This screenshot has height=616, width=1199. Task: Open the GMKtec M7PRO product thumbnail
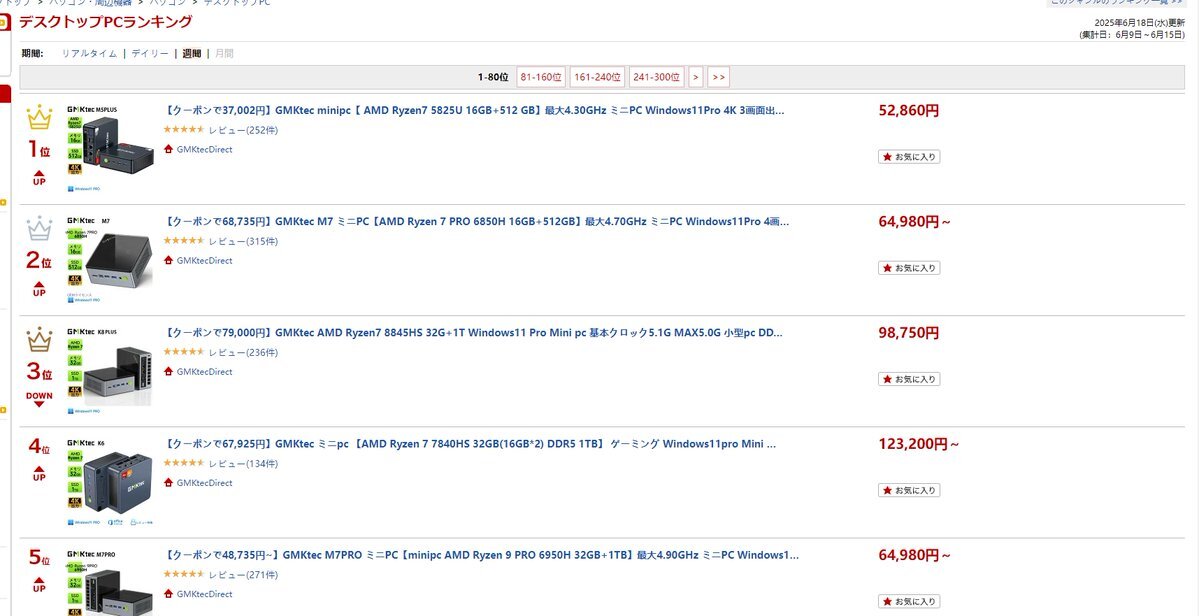pyautogui.click(x=110, y=582)
